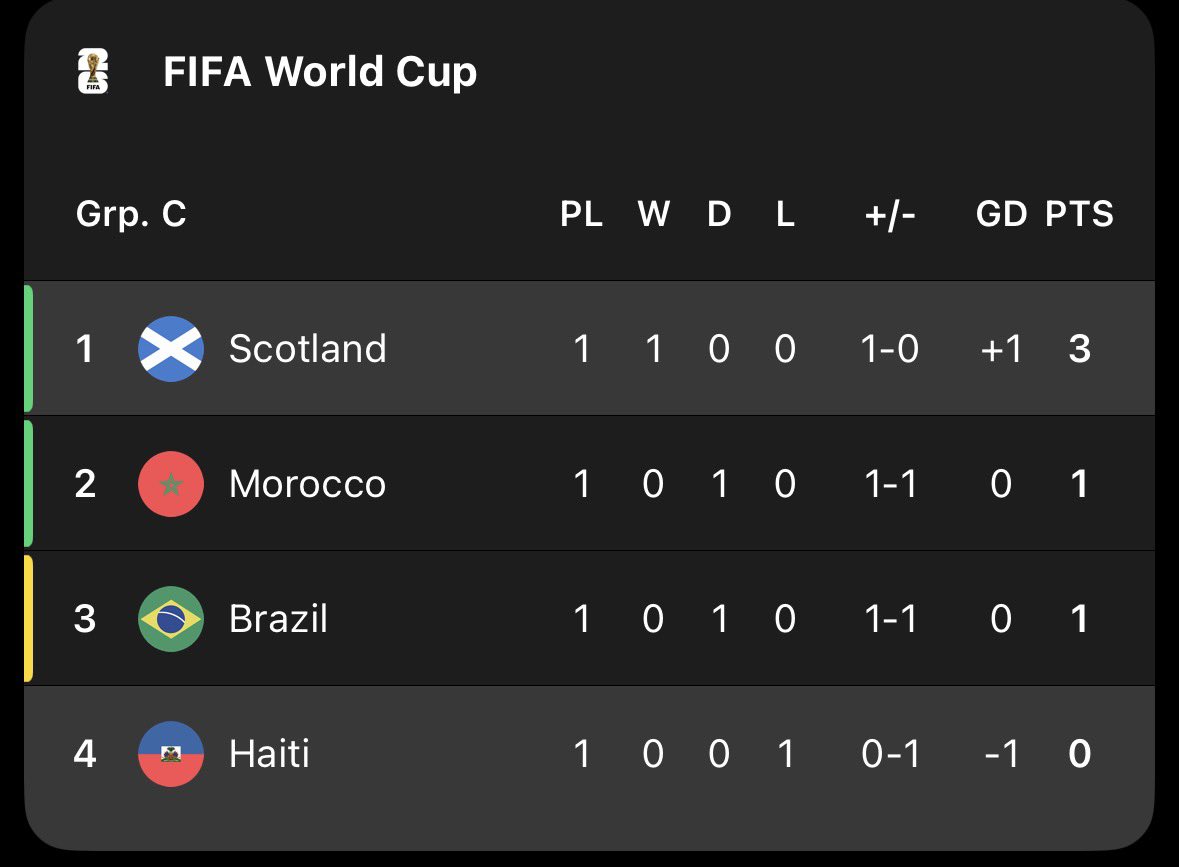This screenshot has width=1179, height=867.
Task: Tap the FIFA World Cup trophy logo
Action: tap(93, 71)
